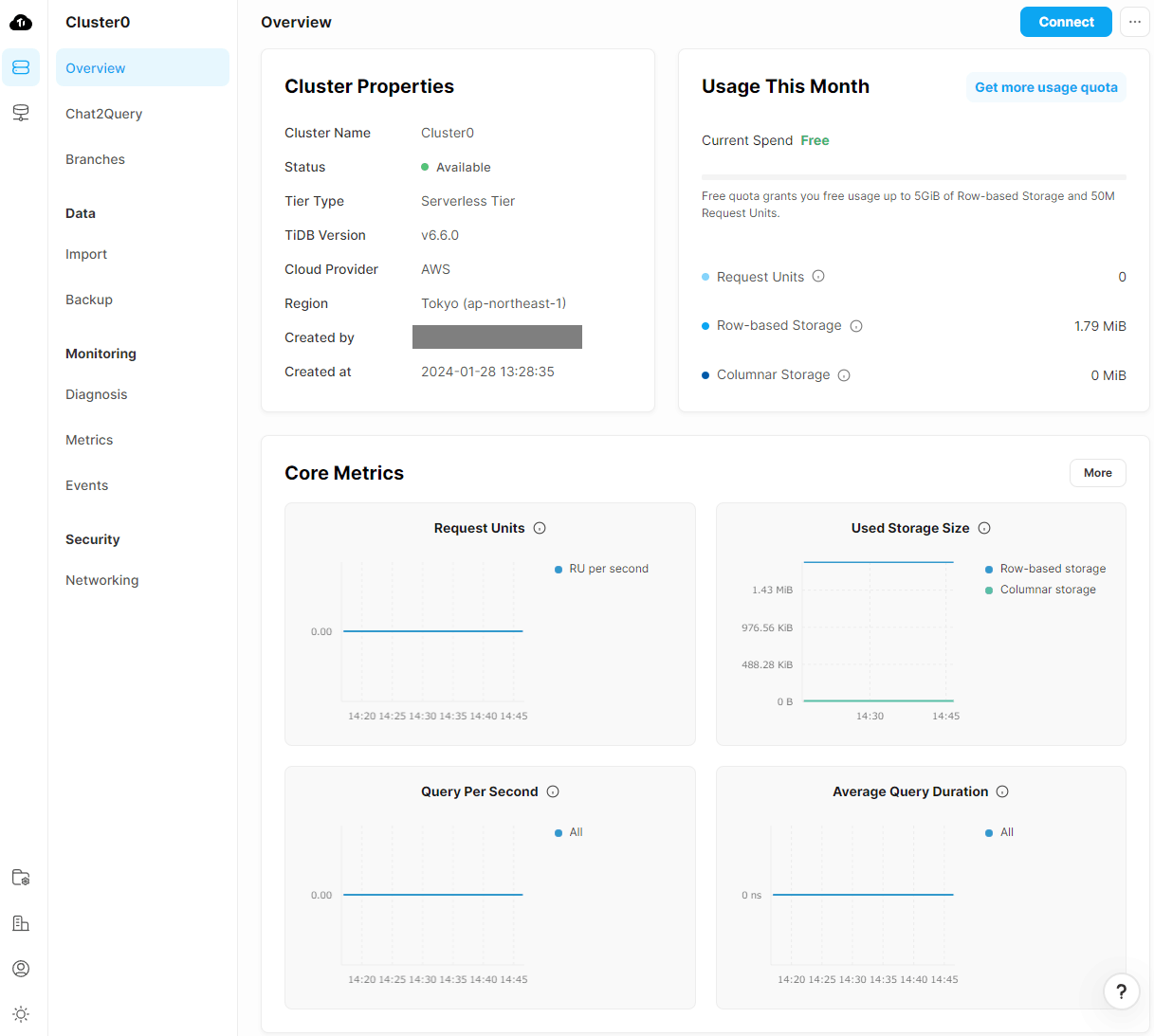This screenshot has height=1036, width=1154.
Task: Click info icon next to Columnar Storage
Action: [x=844, y=375]
